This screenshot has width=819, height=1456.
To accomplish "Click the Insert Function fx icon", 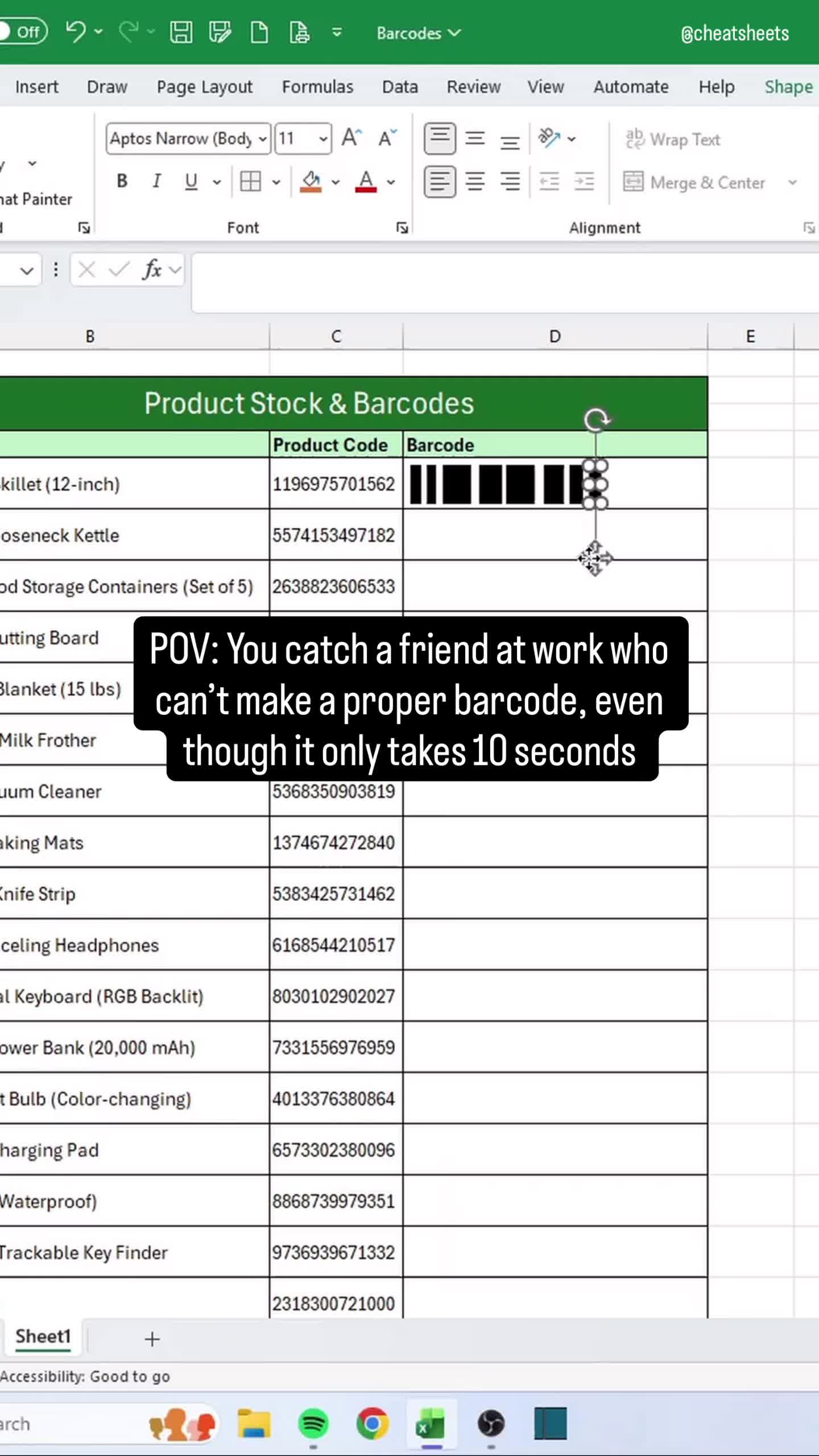I will (152, 269).
